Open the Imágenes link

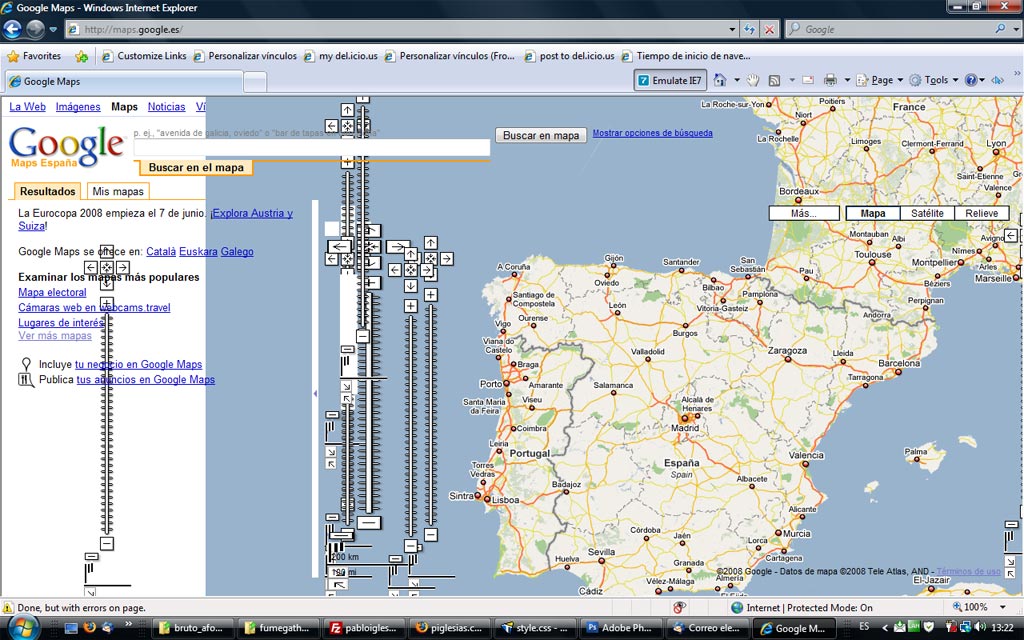point(78,107)
